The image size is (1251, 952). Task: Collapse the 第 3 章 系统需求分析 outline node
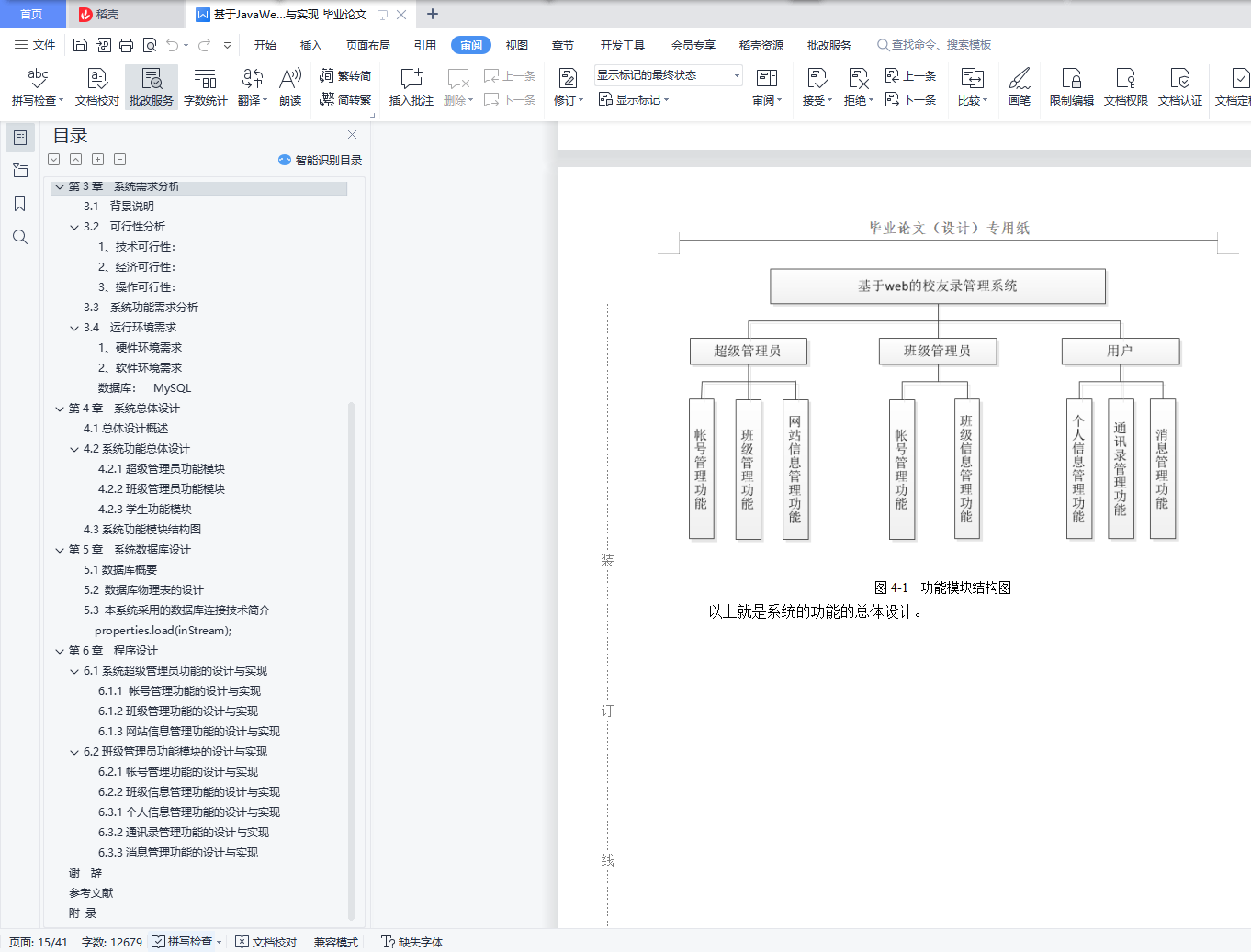tap(60, 186)
